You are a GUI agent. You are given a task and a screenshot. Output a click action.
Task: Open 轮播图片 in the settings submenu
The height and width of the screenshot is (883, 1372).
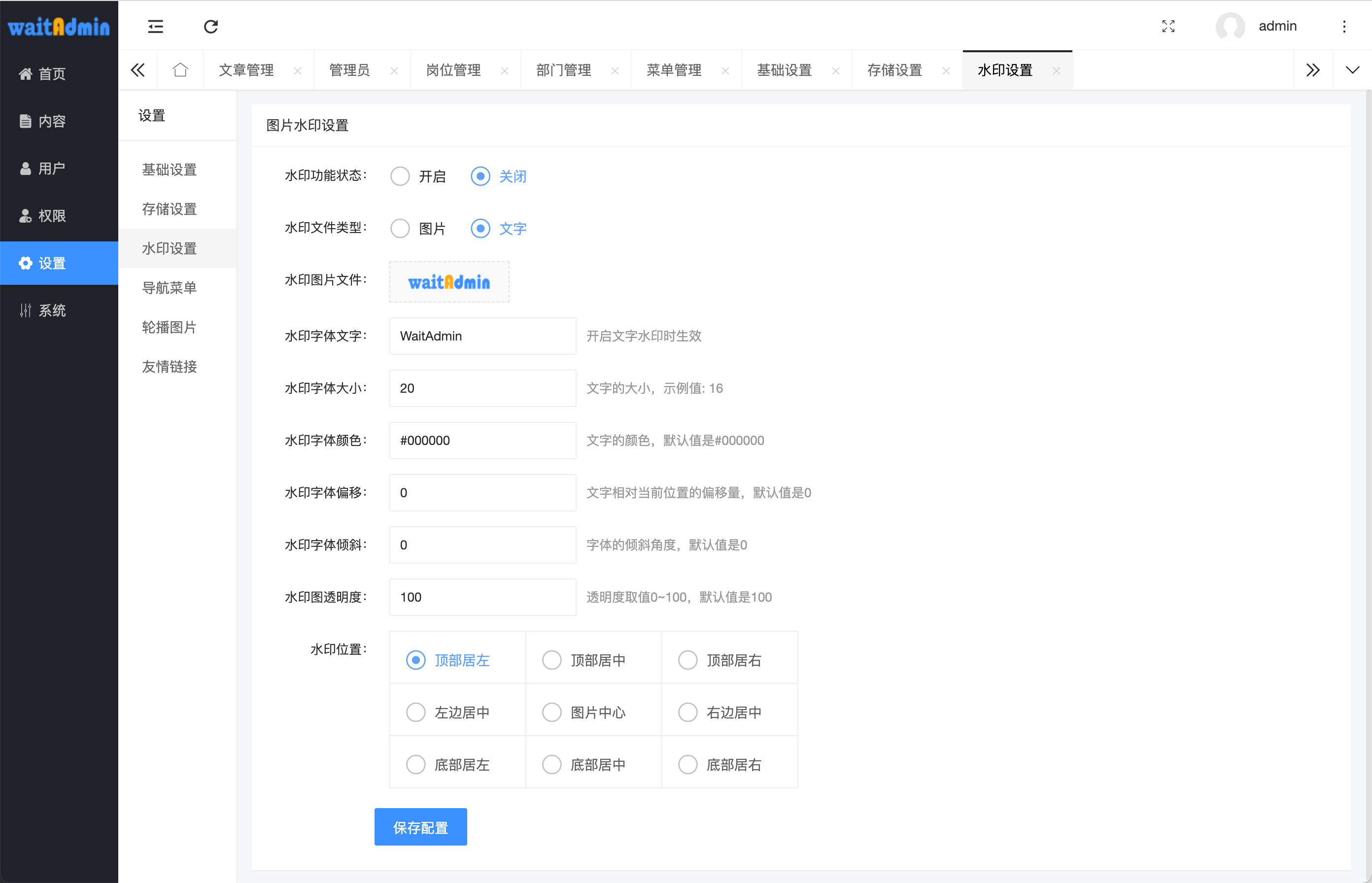tap(169, 327)
